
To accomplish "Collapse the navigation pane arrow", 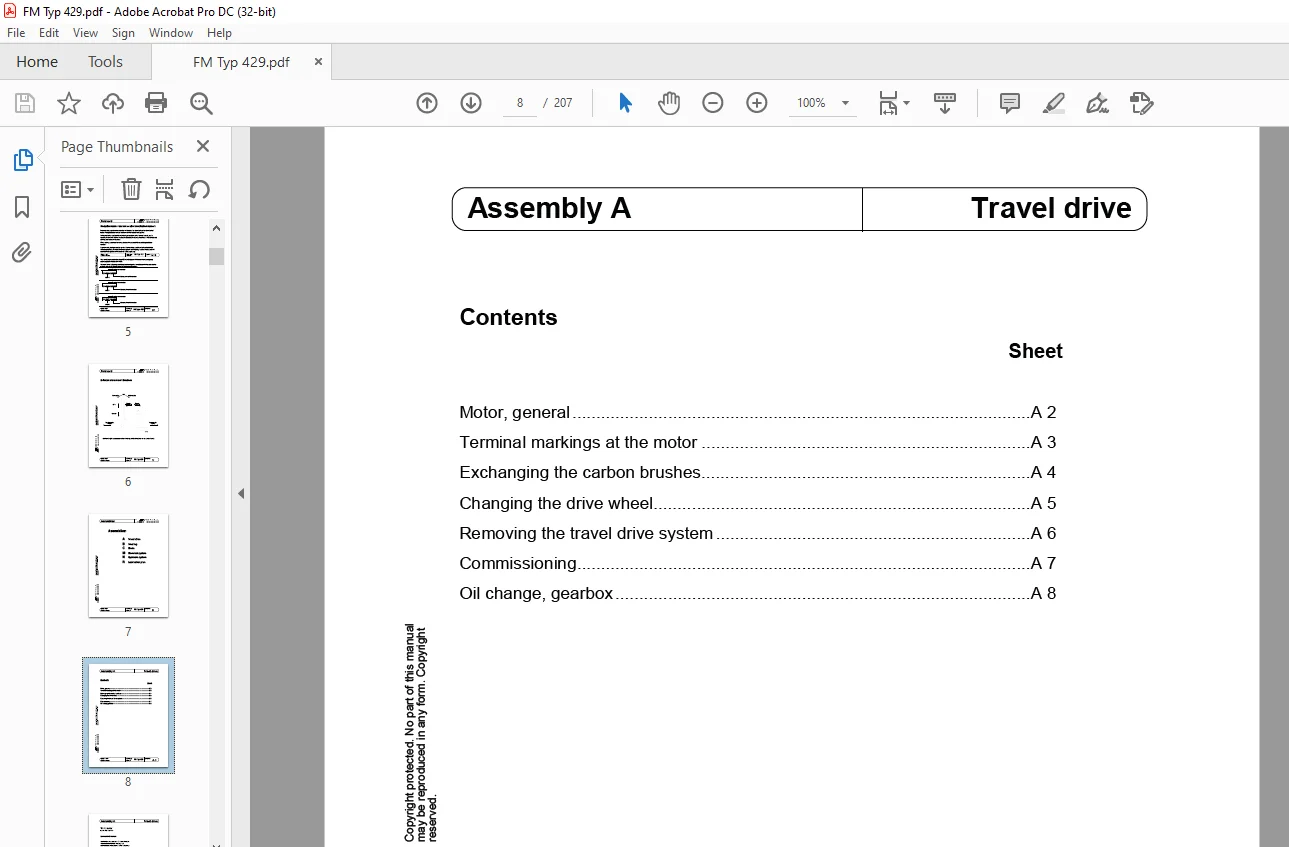I will pyautogui.click(x=241, y=493).
